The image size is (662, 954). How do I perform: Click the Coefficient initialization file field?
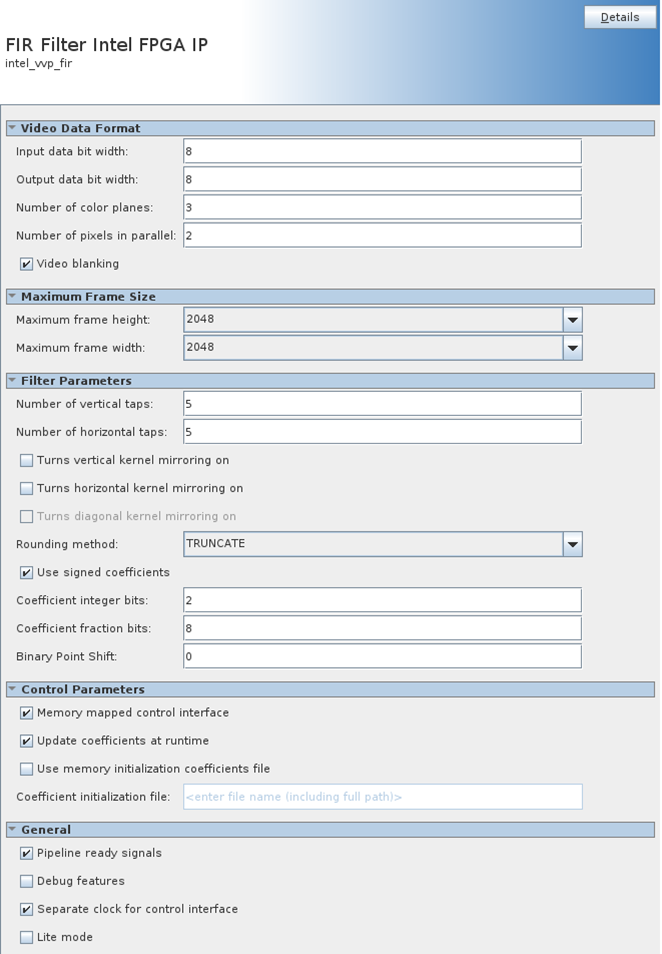[x=381, y=796]
